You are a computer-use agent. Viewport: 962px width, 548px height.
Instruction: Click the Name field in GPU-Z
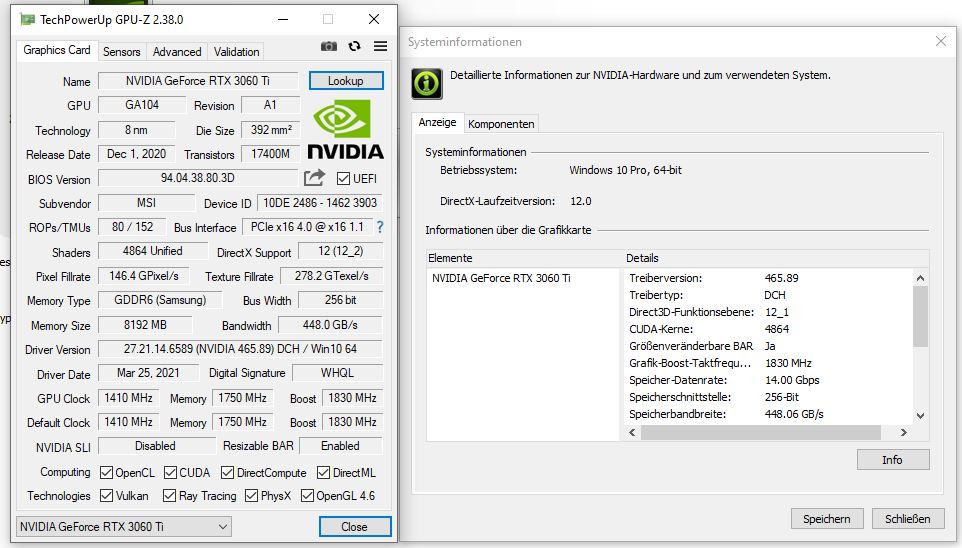[x=198, y=81]
